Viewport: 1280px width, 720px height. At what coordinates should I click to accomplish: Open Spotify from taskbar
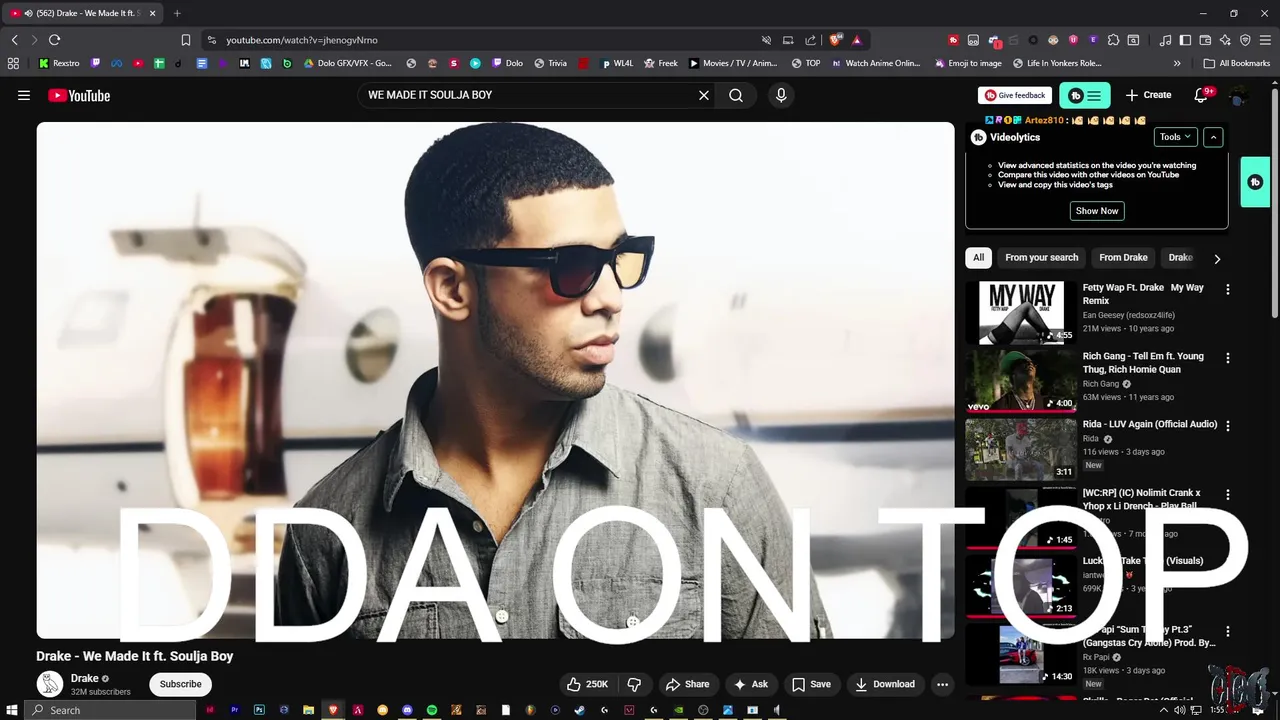coord(432,710)
